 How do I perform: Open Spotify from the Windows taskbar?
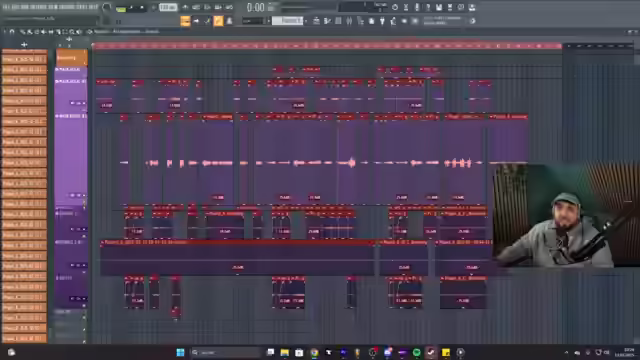[416, 352]
